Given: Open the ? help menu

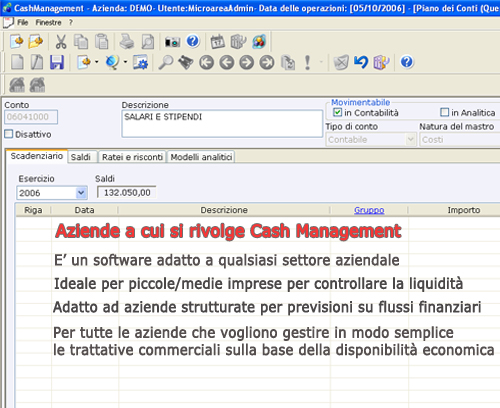Looking at the screenshot, I should coord(71,22).
